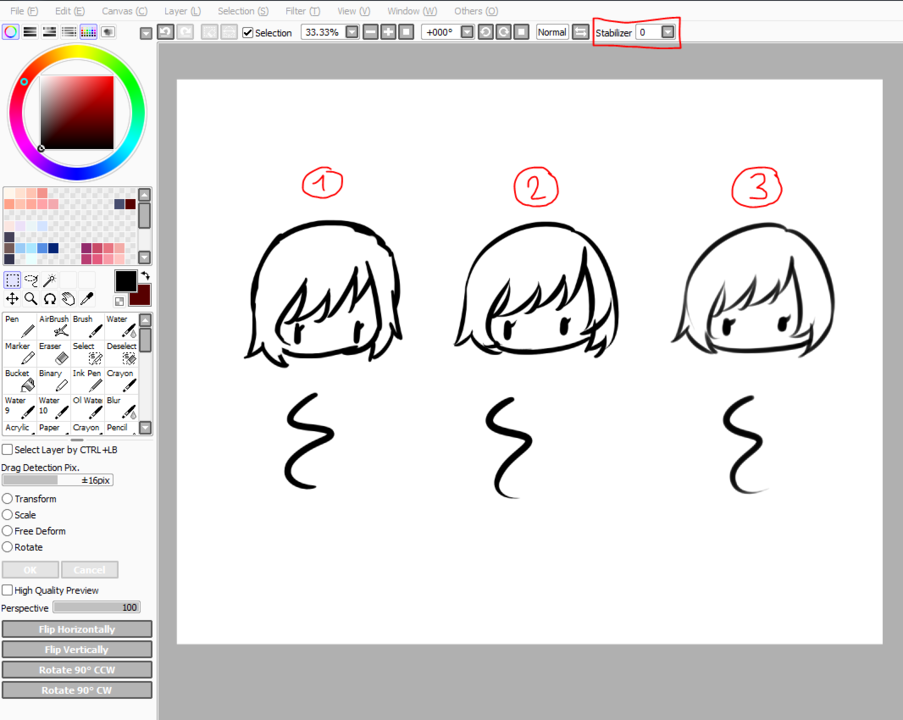
Task: Select the Lasso tool
Action: tap(30, 280)
